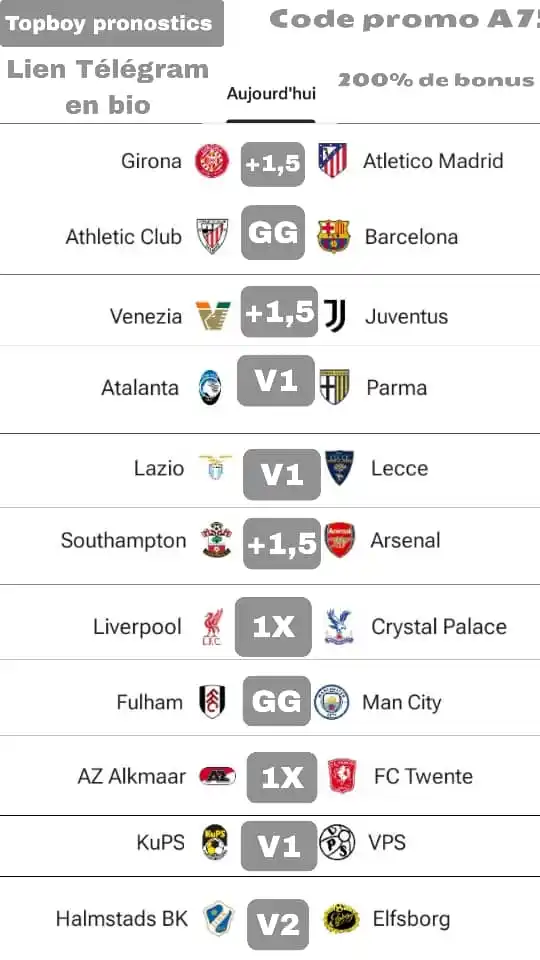Viewport: 540px width, 960px height.
Task: Select the Barcelona team logo
Action: 334,236
